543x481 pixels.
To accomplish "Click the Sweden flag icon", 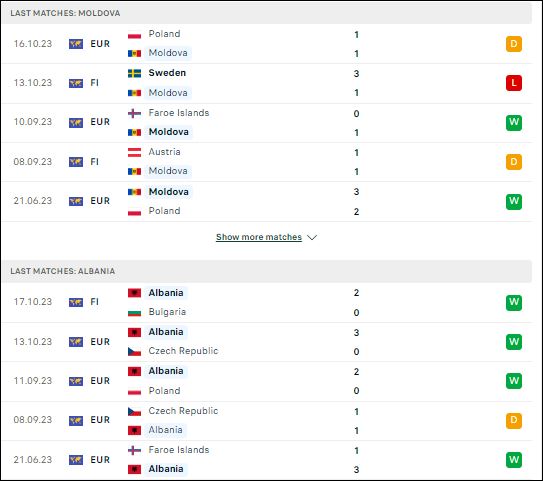I will 134,73.
